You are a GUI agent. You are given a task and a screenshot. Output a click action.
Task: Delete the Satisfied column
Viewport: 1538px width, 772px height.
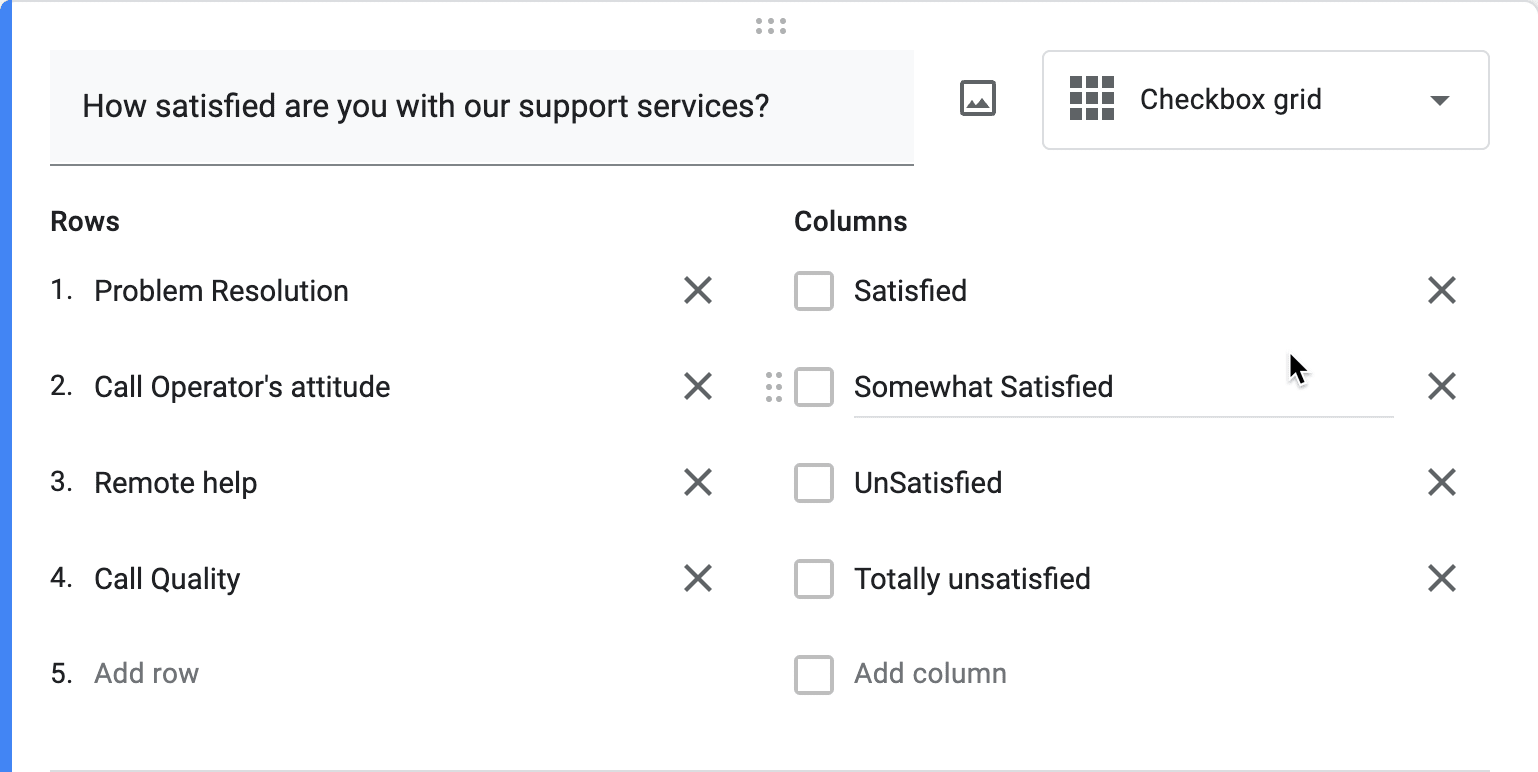[1441, 290]
